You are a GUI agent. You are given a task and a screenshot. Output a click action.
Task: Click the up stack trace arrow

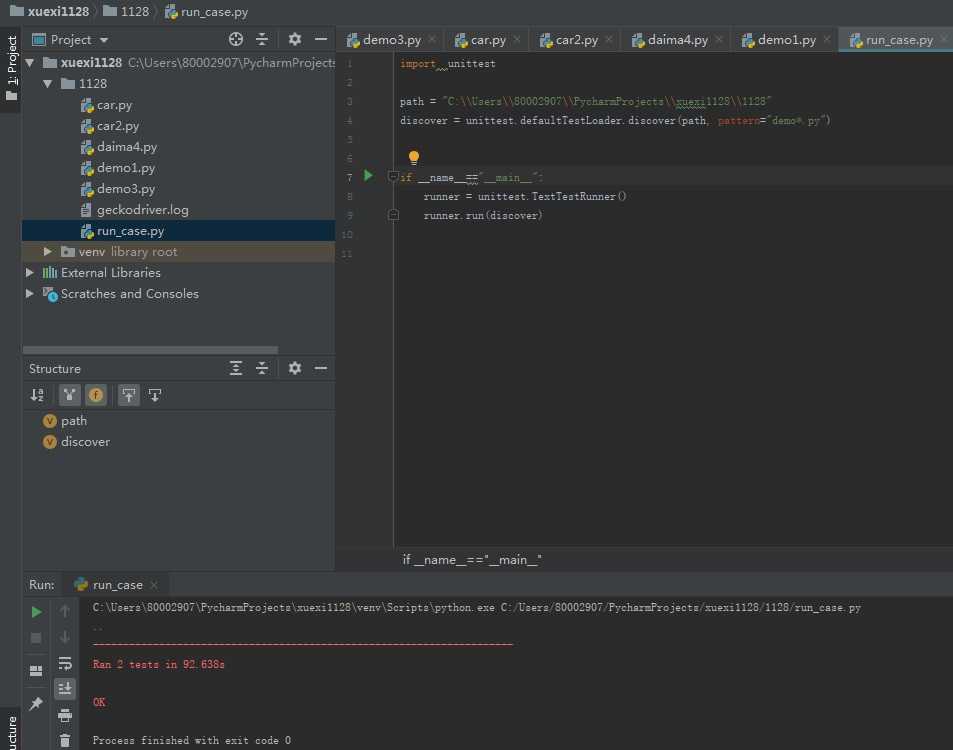tap(65, 611)
